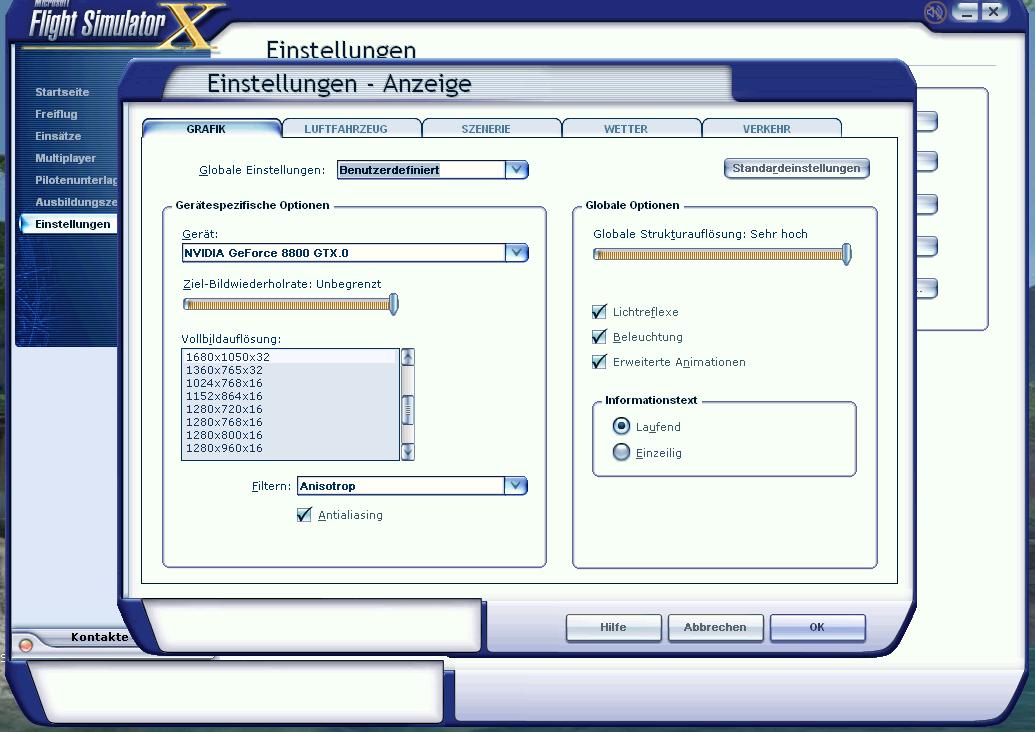Image resolution: width=1035 pixels, height=732 pixels.
Task: Uncheck Erweiterte Animationen
Action: [599, 362]
